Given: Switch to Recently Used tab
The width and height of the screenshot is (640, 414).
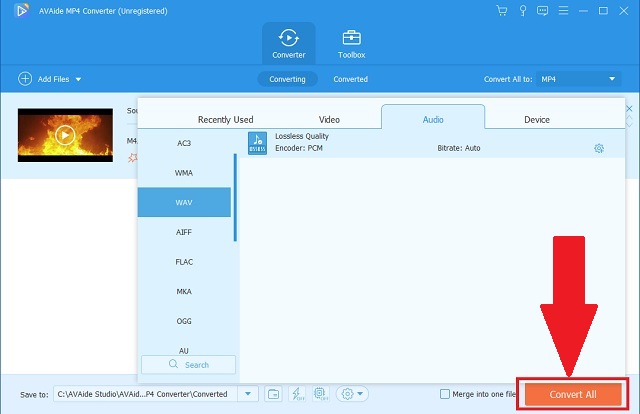Looking at the screenshot, I should tap(225, 120).
